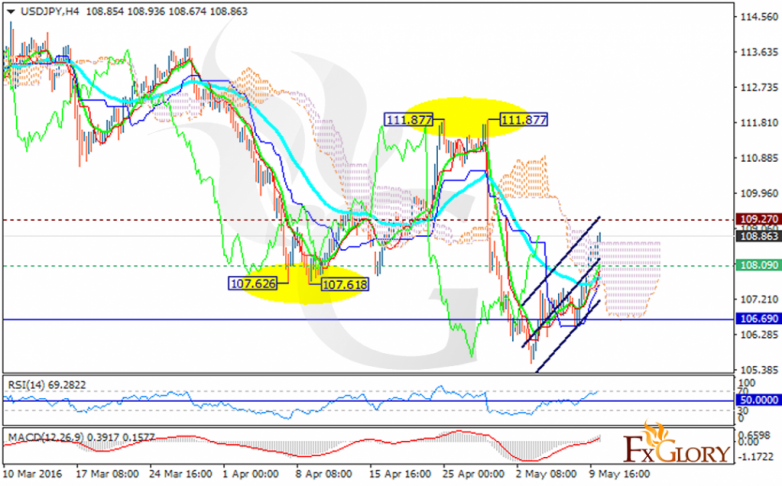Click the 112.735 price axis value
Image resolution: width=782 pixels, height=486 pixels.
click(x=760, y=88)
